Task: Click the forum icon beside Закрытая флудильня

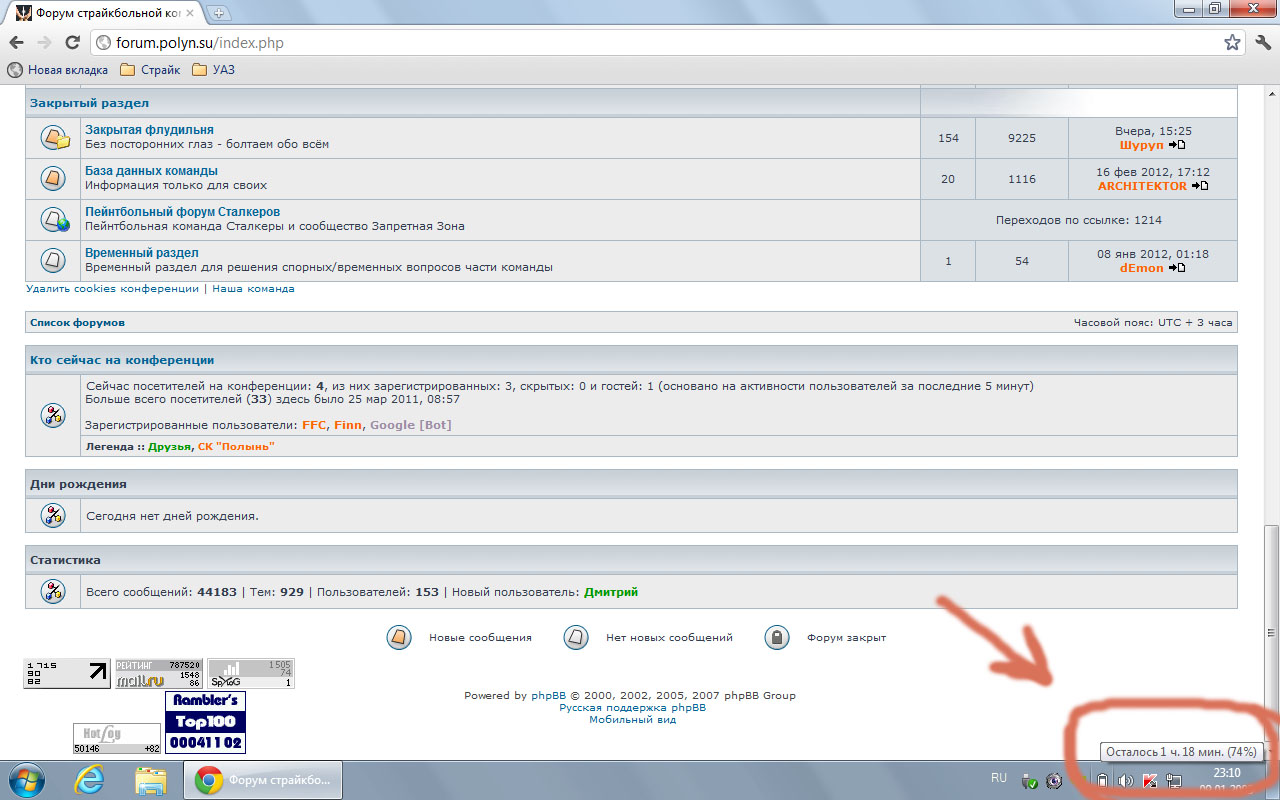Action: [53, 138]
